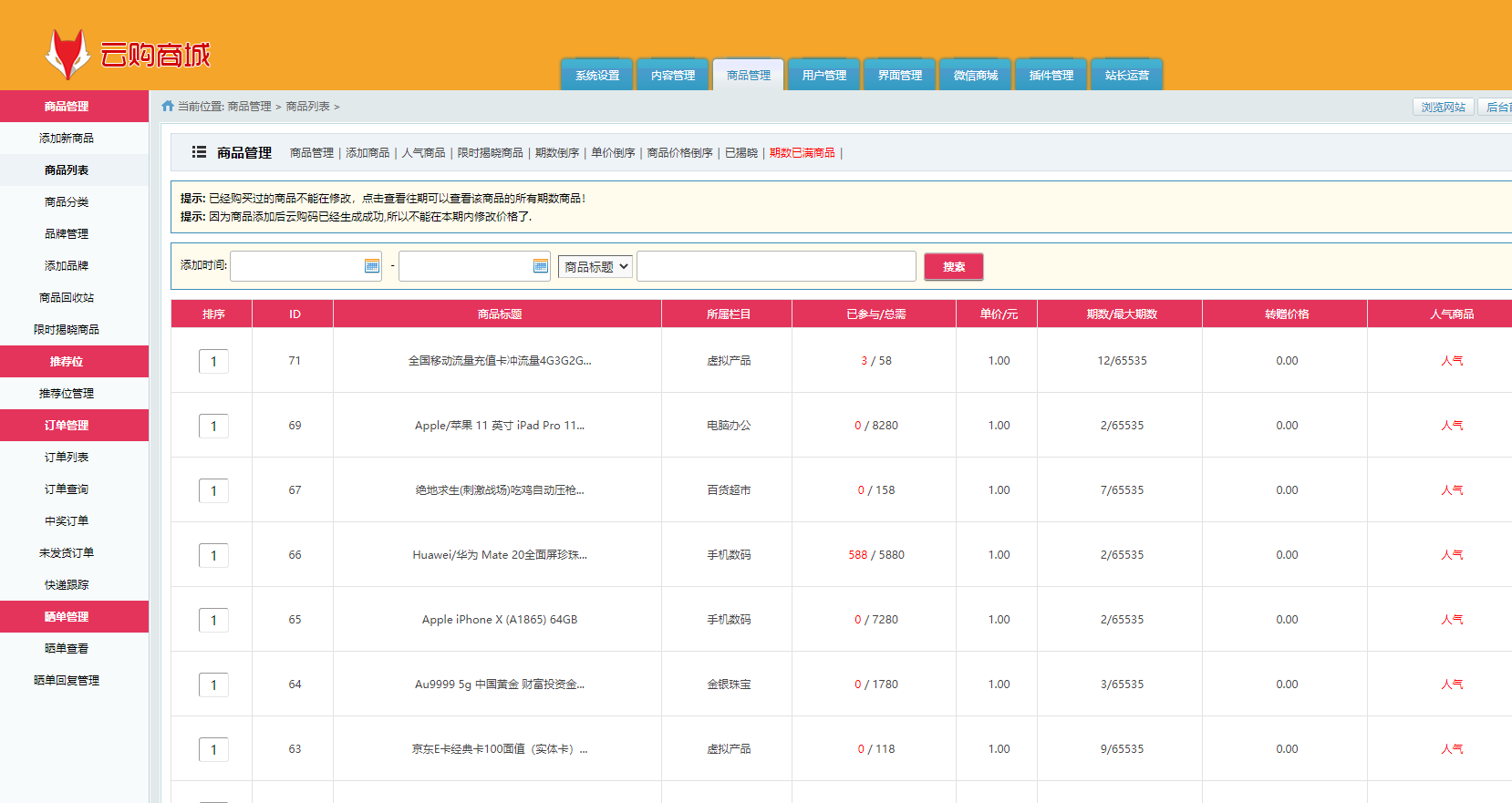Go to 品牌管理 in sidebar
The height and width of the screenshot is (803, 1512).
[x=67, y=233]
